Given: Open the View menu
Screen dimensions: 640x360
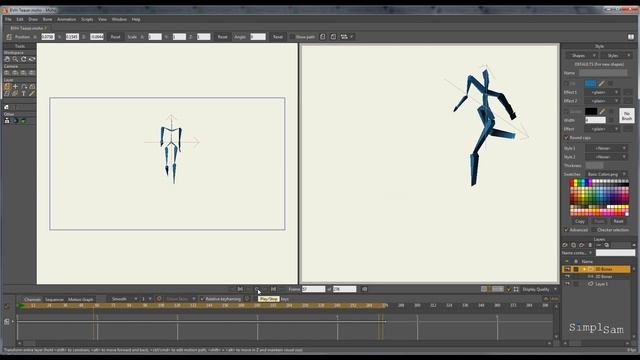Looking at the screenshot, I should (x=102, y=19).
